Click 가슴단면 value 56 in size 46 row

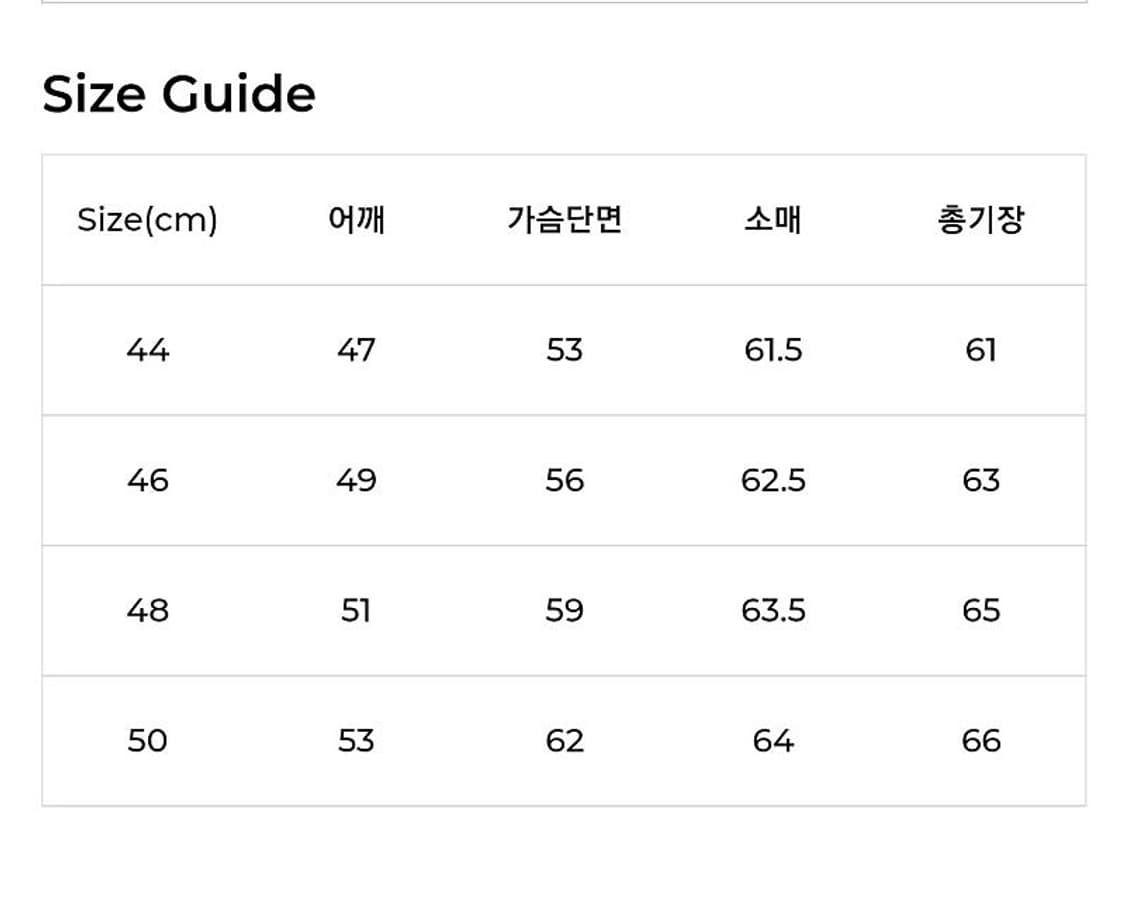point(564,481)
